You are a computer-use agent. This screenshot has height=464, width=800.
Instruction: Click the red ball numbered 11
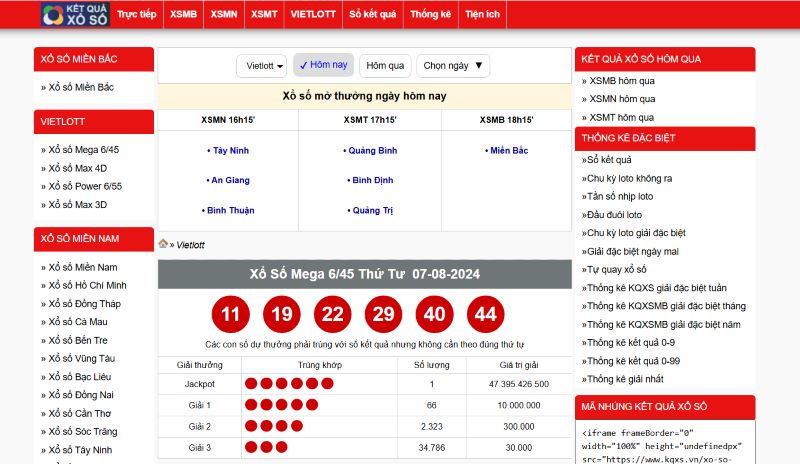pos(231,314)
